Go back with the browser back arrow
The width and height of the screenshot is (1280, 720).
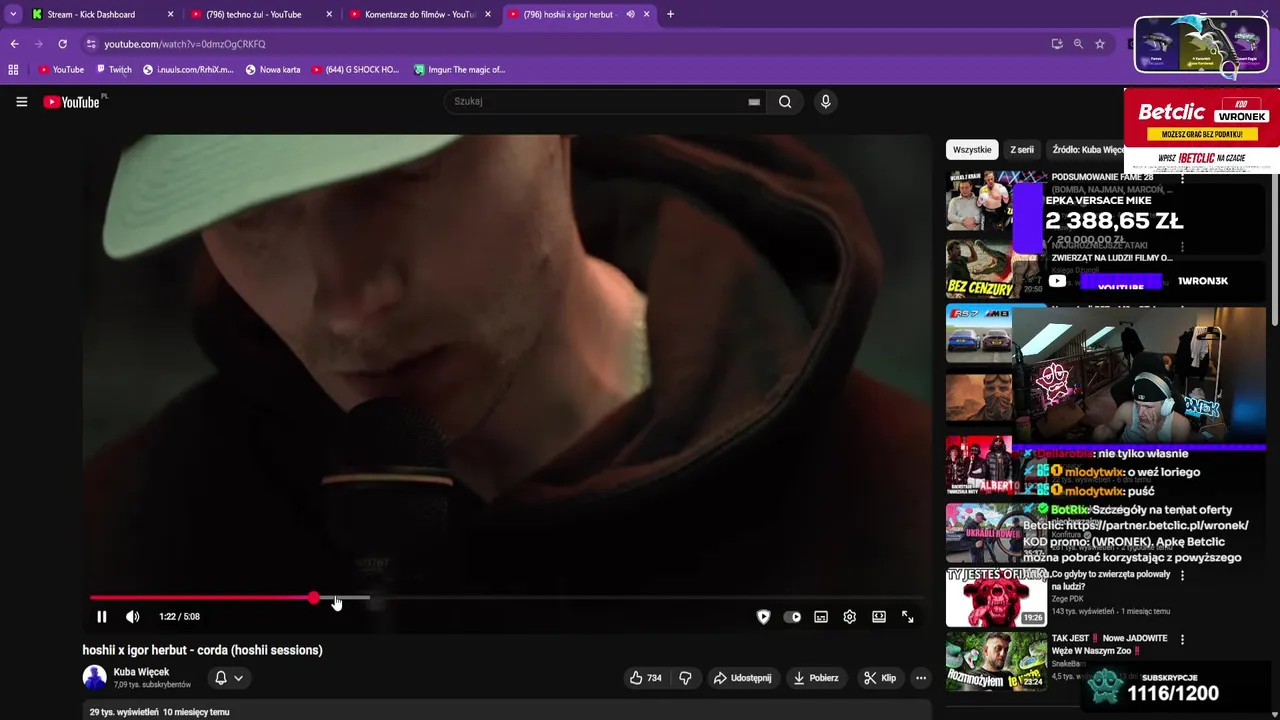(x=14, y=44)
